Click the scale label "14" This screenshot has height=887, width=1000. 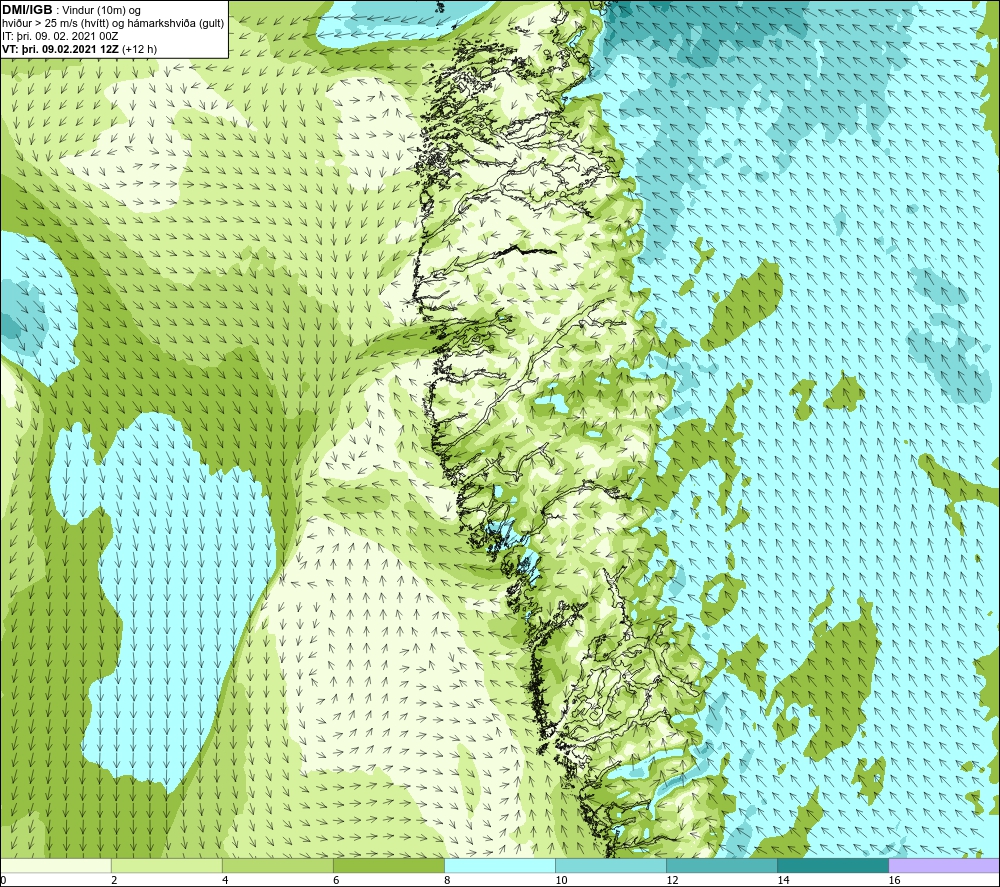[x=783, y=881]
